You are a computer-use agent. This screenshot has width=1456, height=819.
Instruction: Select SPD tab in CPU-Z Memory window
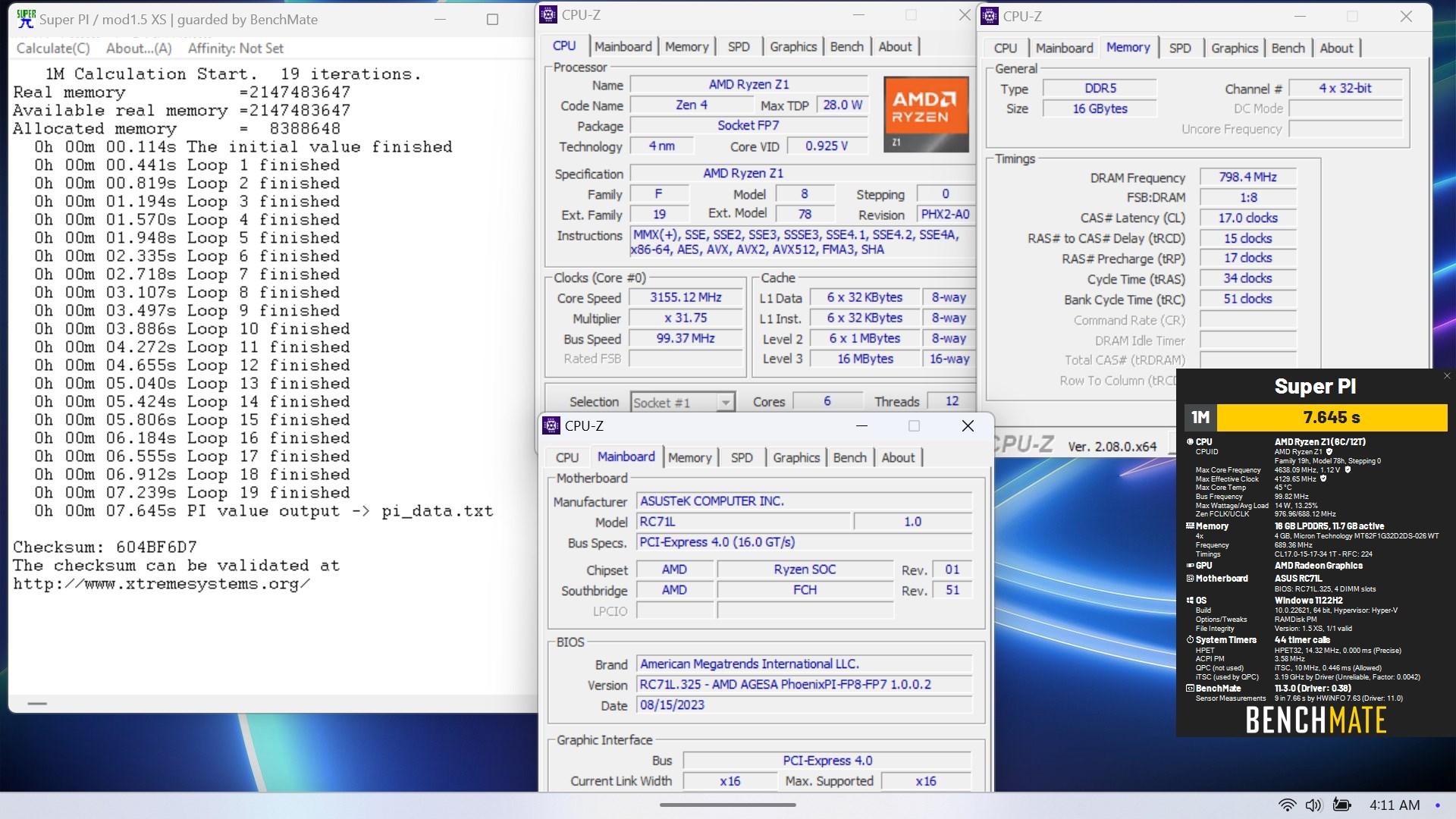(x=1179, y=48)
